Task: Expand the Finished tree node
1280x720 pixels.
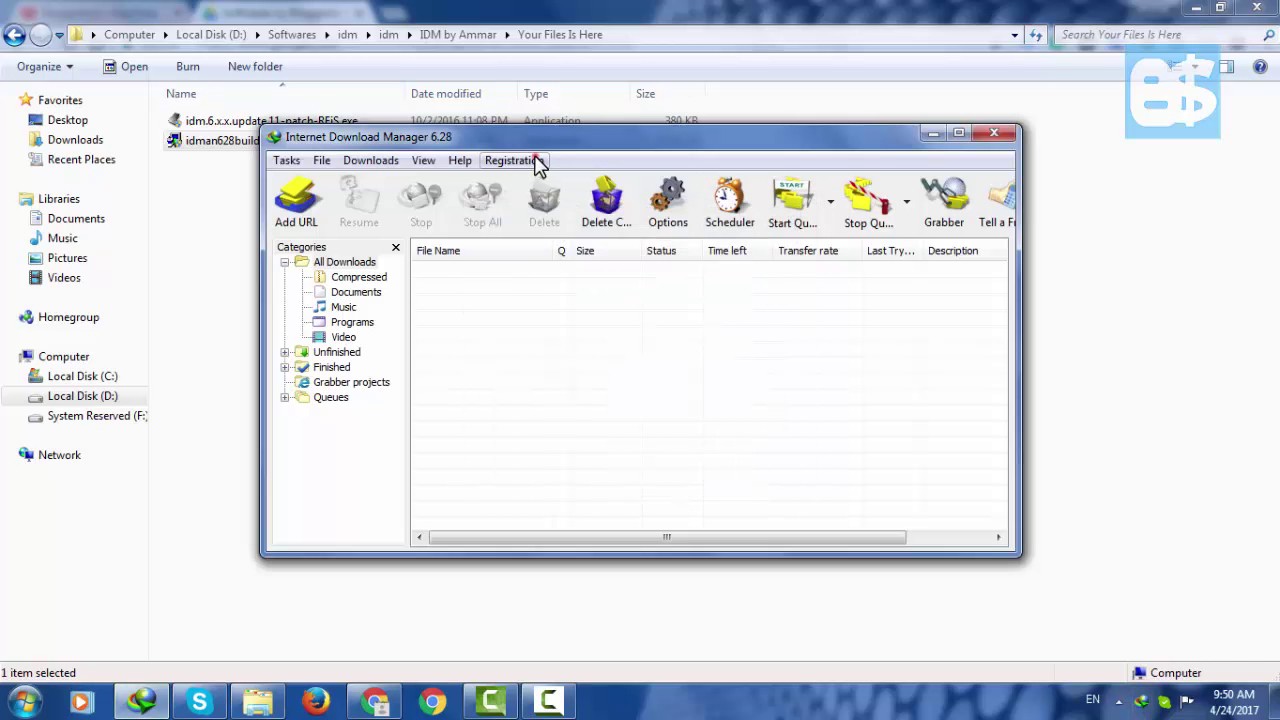Action: [x=285, y=367]
